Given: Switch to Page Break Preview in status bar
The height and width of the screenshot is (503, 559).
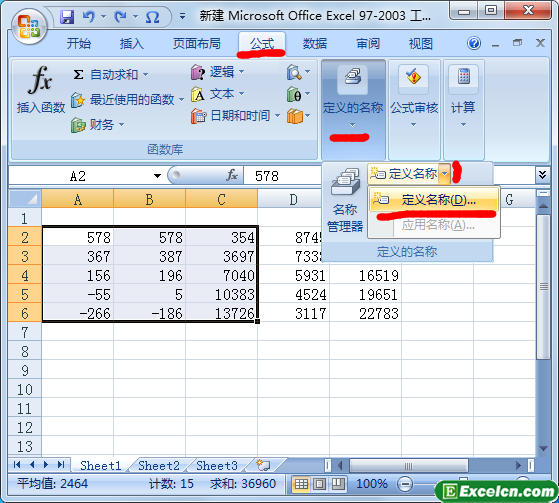Looking at the screenshot, I should coord(337,484).
